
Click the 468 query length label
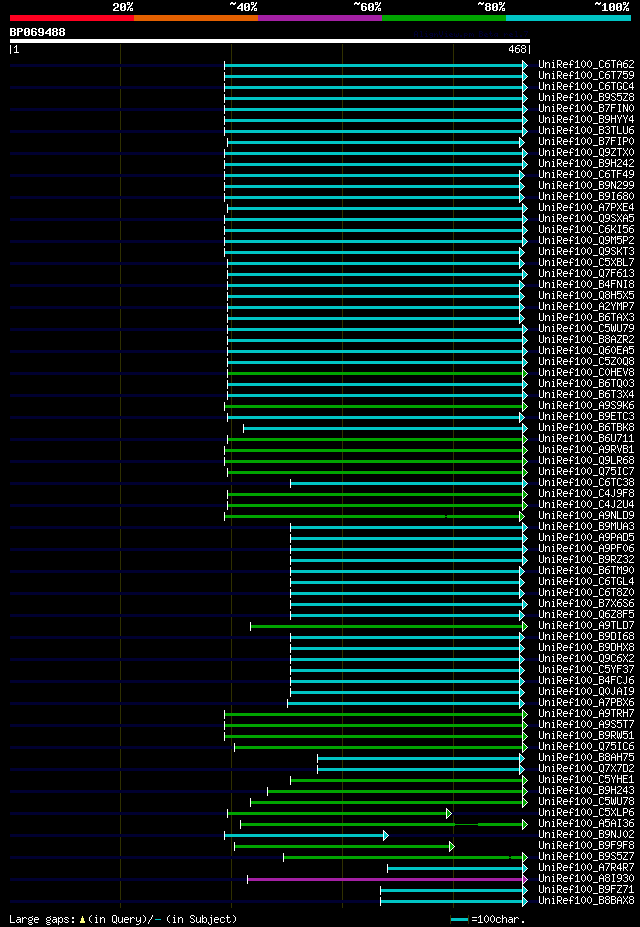pos(517,50)
